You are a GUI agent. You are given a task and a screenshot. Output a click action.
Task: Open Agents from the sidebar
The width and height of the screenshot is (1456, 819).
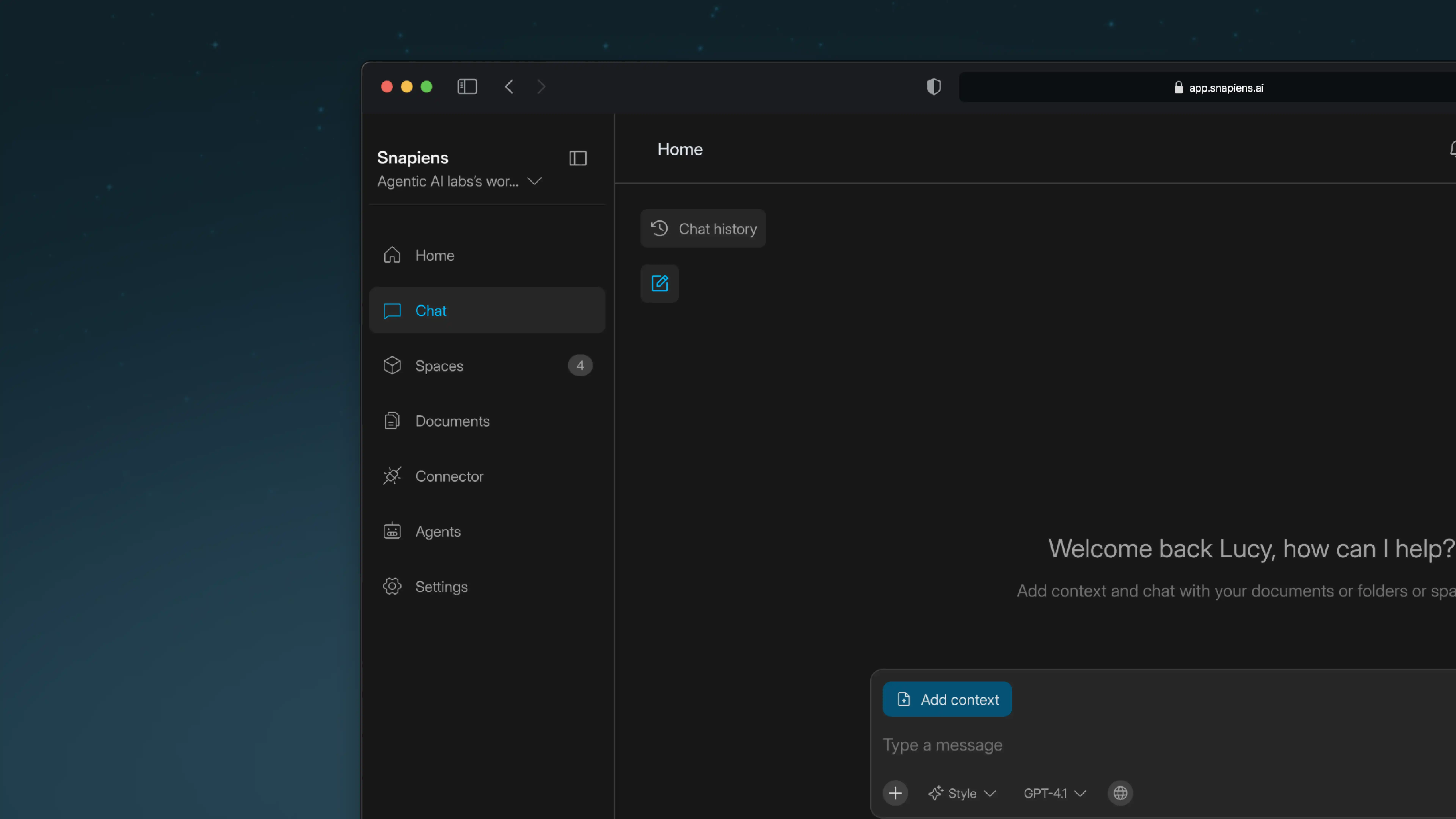[438, 531]
